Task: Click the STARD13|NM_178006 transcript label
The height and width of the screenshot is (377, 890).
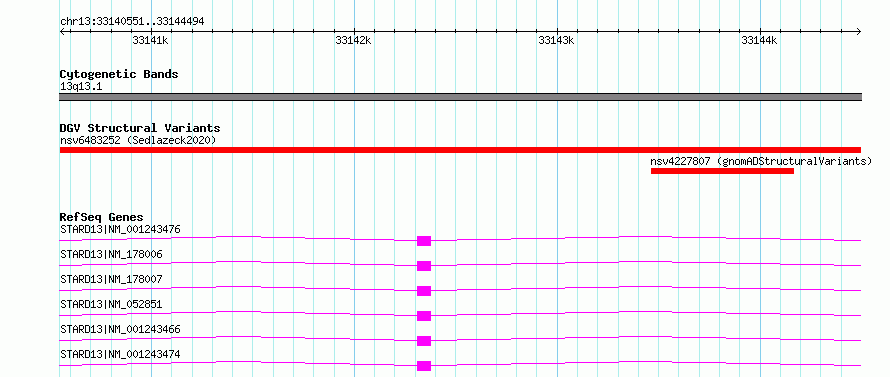Action: click(111, 254)
